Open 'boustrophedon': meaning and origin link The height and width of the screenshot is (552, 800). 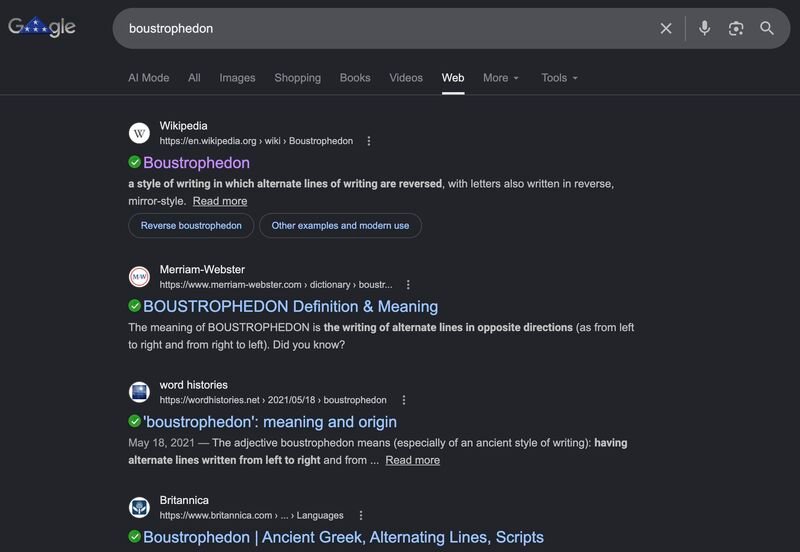(270, 422)
